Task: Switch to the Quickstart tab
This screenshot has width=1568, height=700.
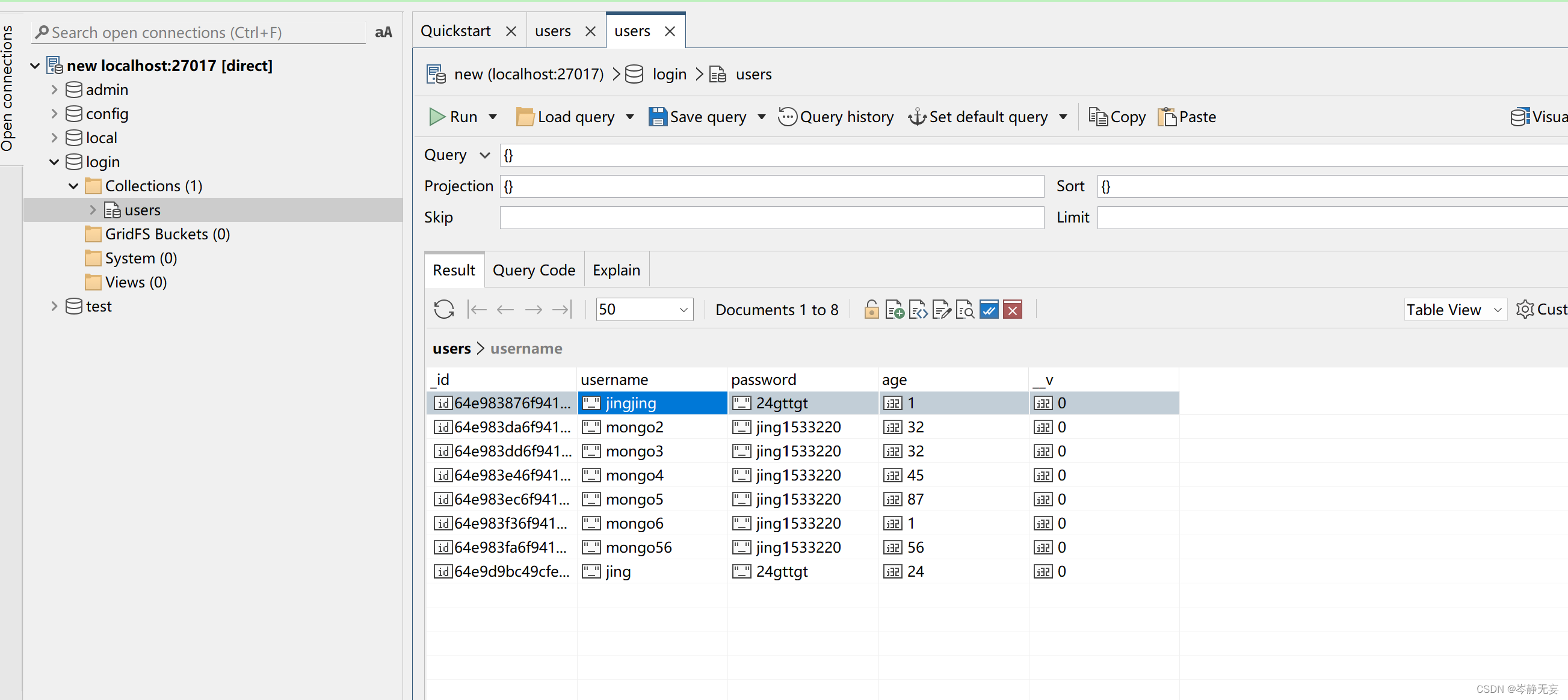Action: [x=455, y=31]
